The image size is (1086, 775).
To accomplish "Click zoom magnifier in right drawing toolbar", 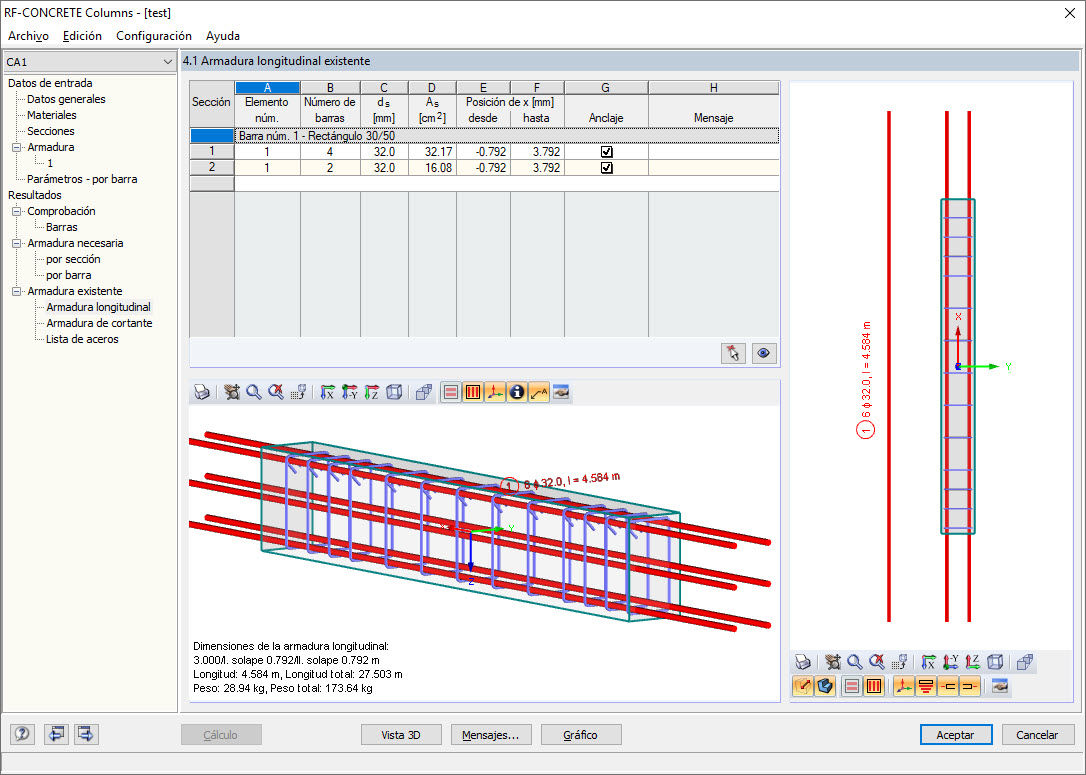I will point(855,663).
